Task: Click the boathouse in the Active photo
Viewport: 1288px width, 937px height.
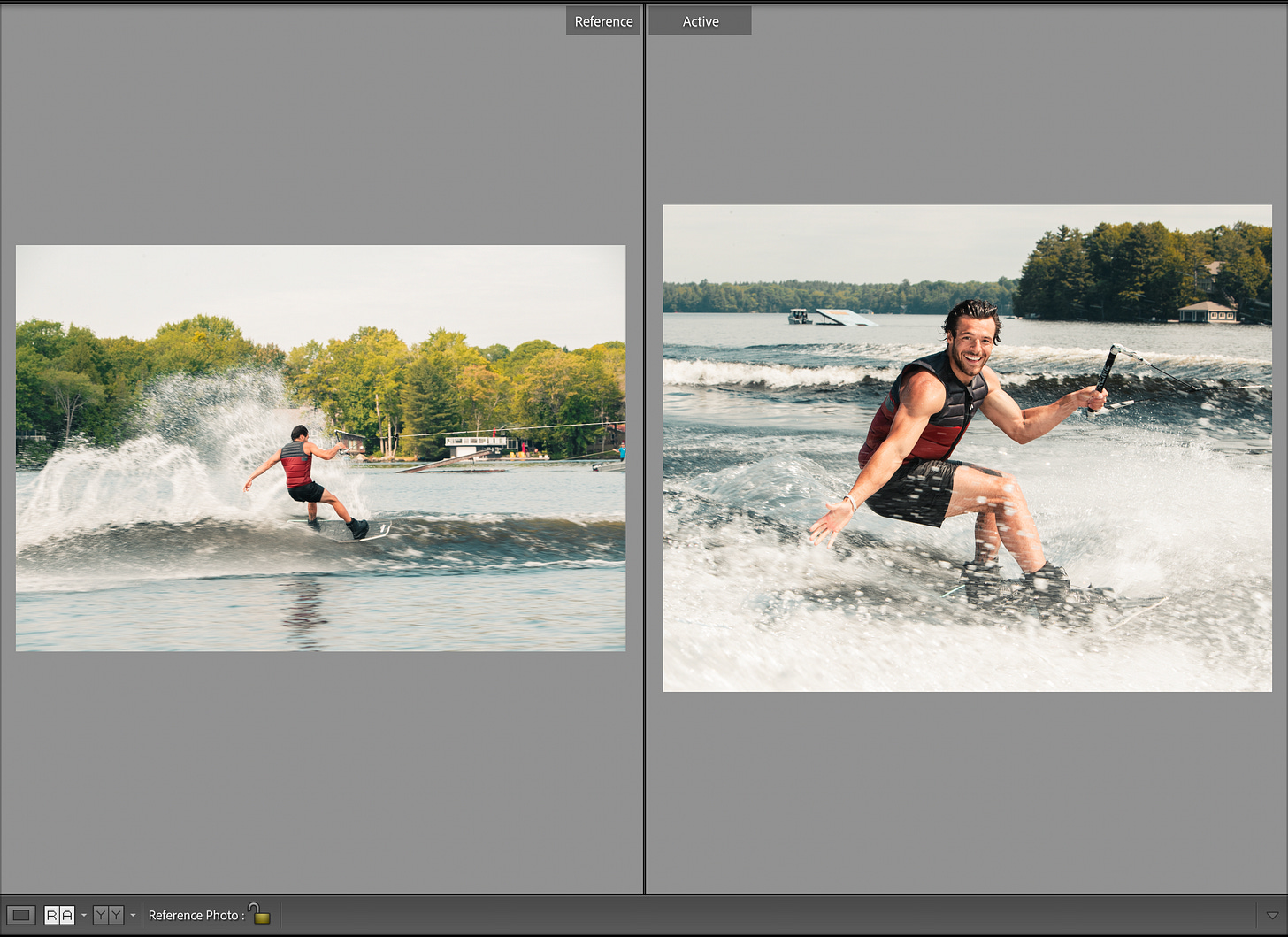Action: (1207, 311)
